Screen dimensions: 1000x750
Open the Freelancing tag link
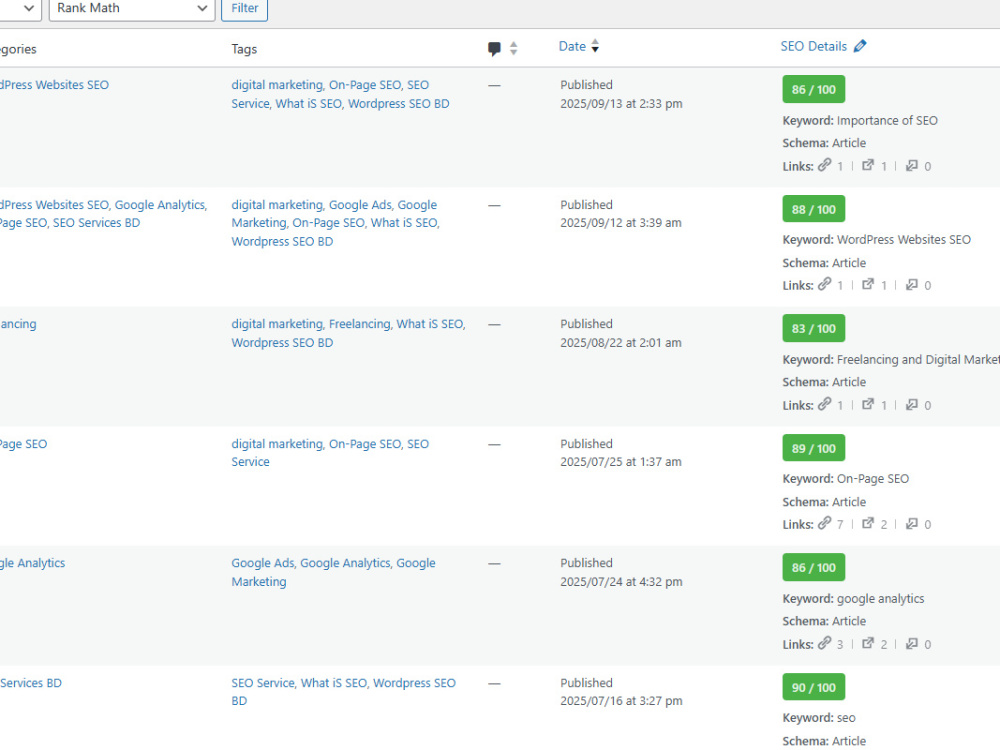[360, 324]
